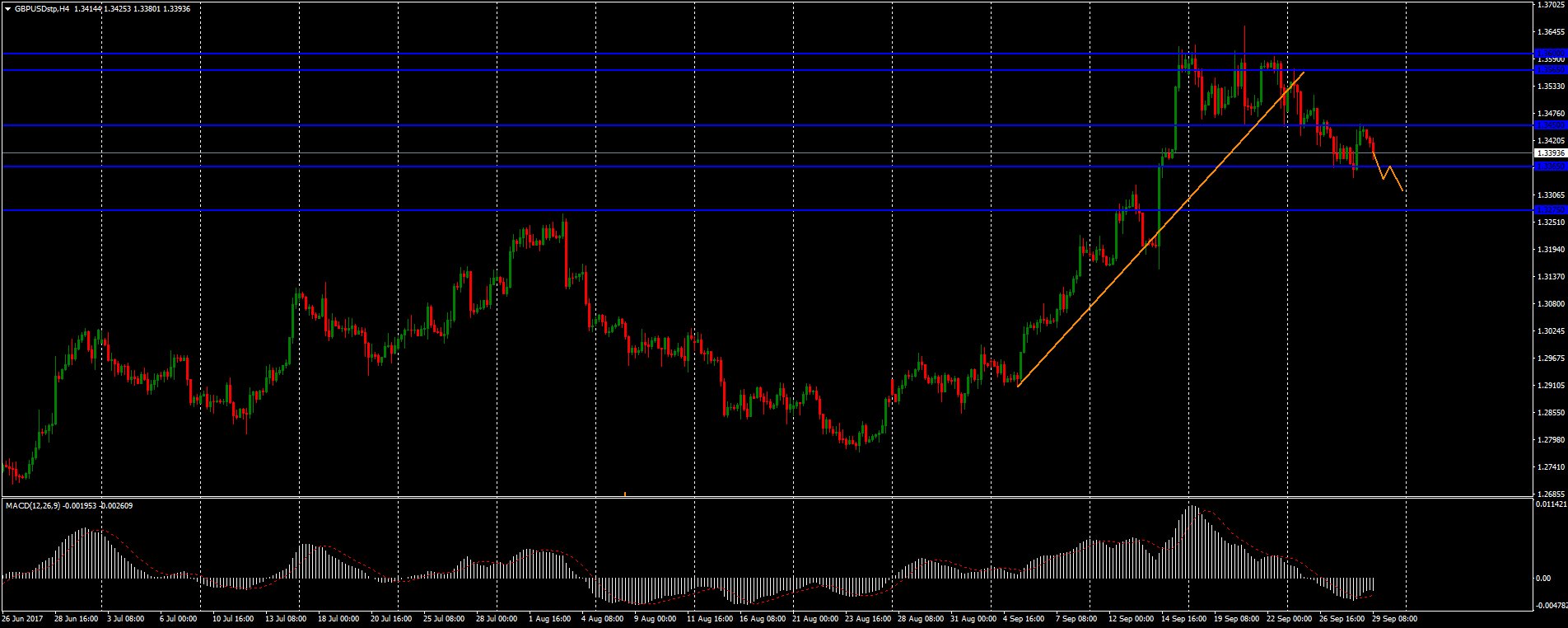Click the 28 Aug 08:00 time label
Screen dimensions: 1568x628
[919, 618]
